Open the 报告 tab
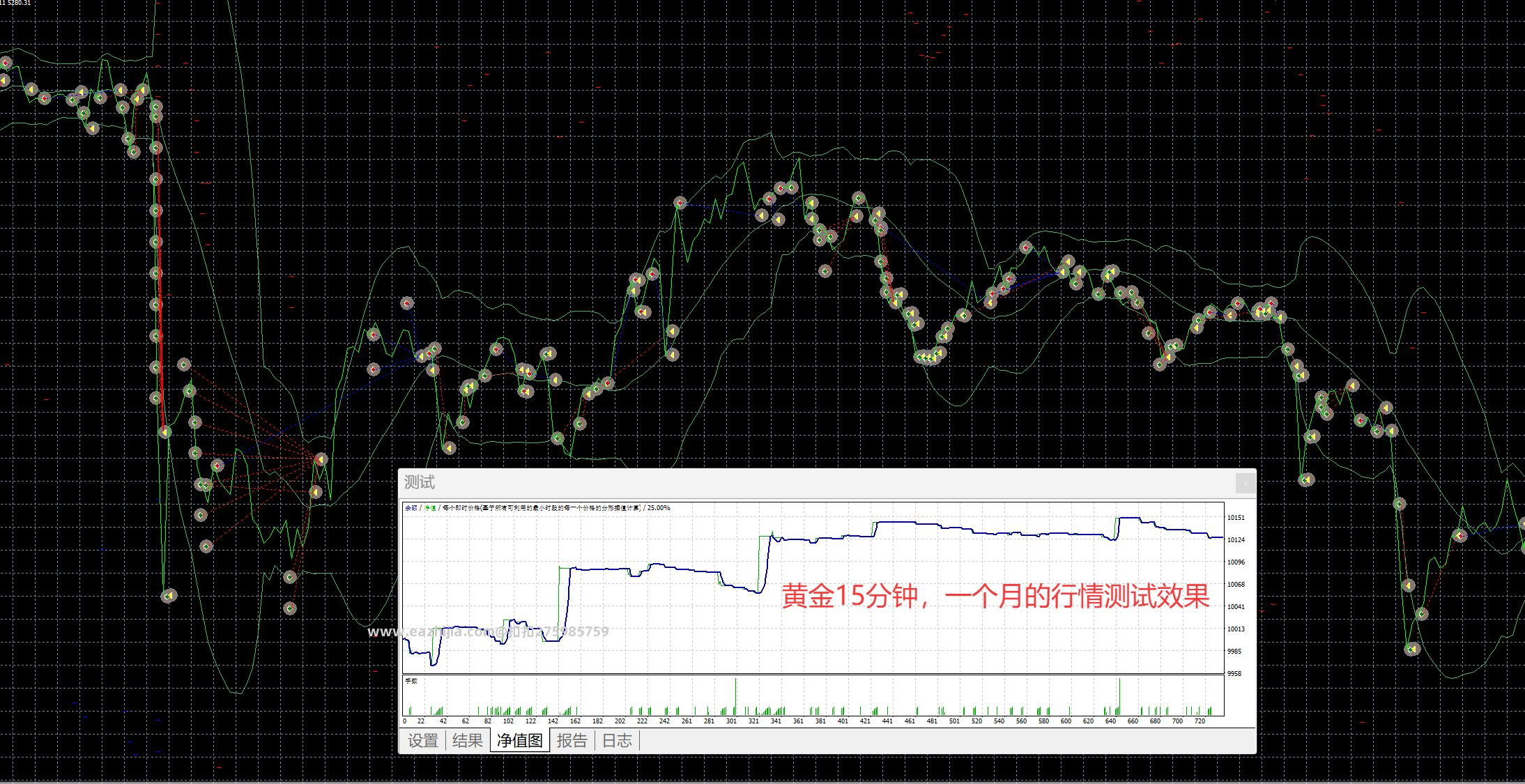This screenshot has height=784, width=1525. click(x=572, y=741)
